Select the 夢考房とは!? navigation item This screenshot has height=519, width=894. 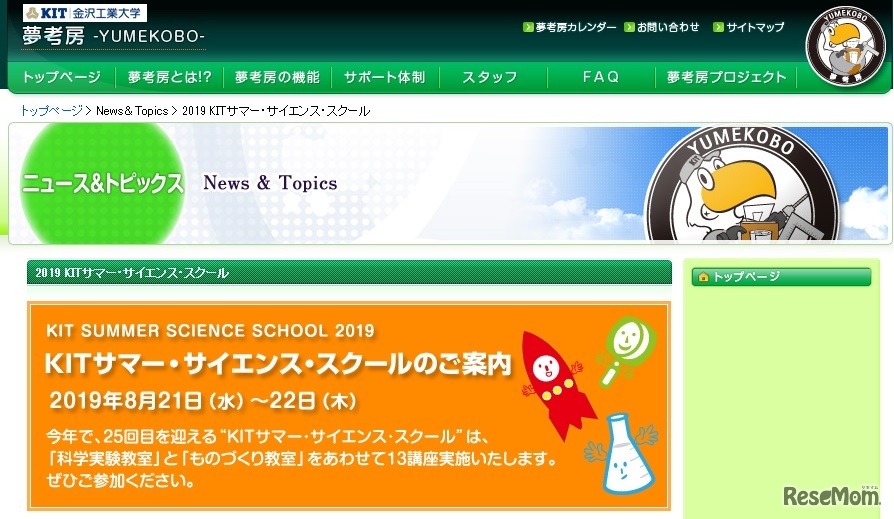click(169, 77)
